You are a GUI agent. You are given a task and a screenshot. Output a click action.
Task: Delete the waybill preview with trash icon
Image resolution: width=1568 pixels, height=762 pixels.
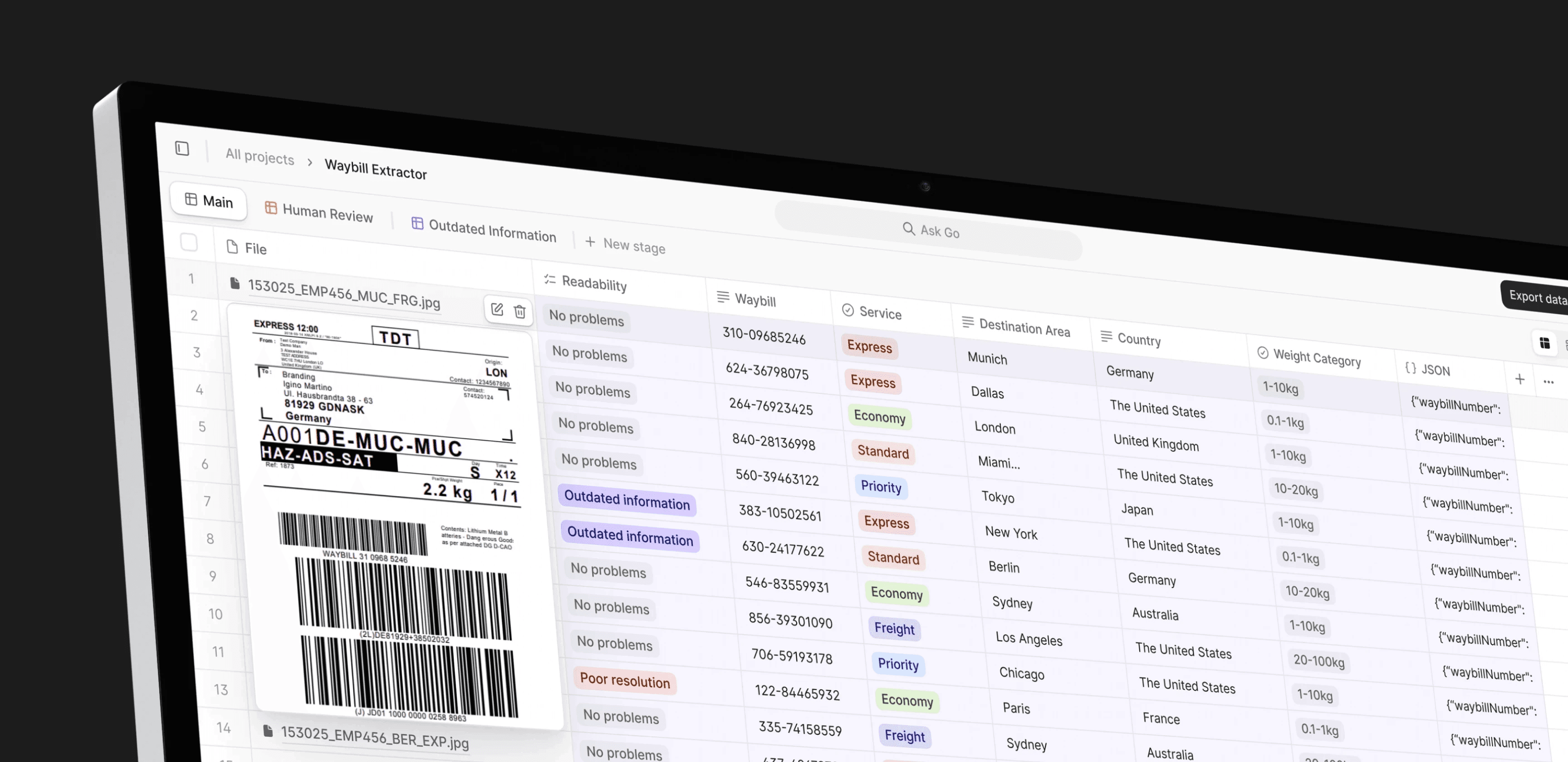pyautogui.click(x=520, y=312)
